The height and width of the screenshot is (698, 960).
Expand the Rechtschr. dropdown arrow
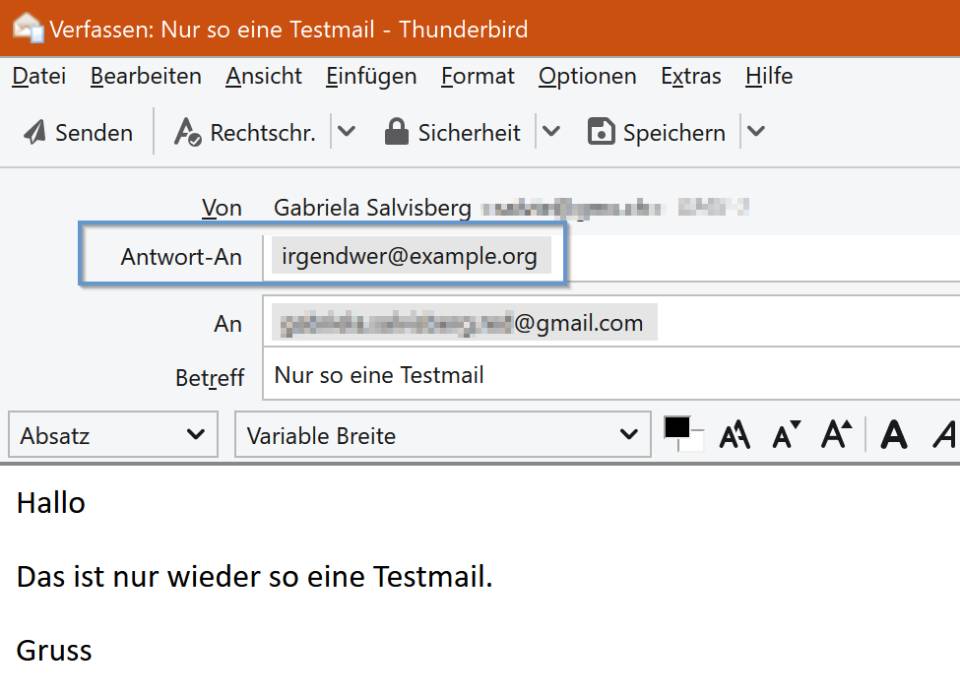[x=347, y=131]
